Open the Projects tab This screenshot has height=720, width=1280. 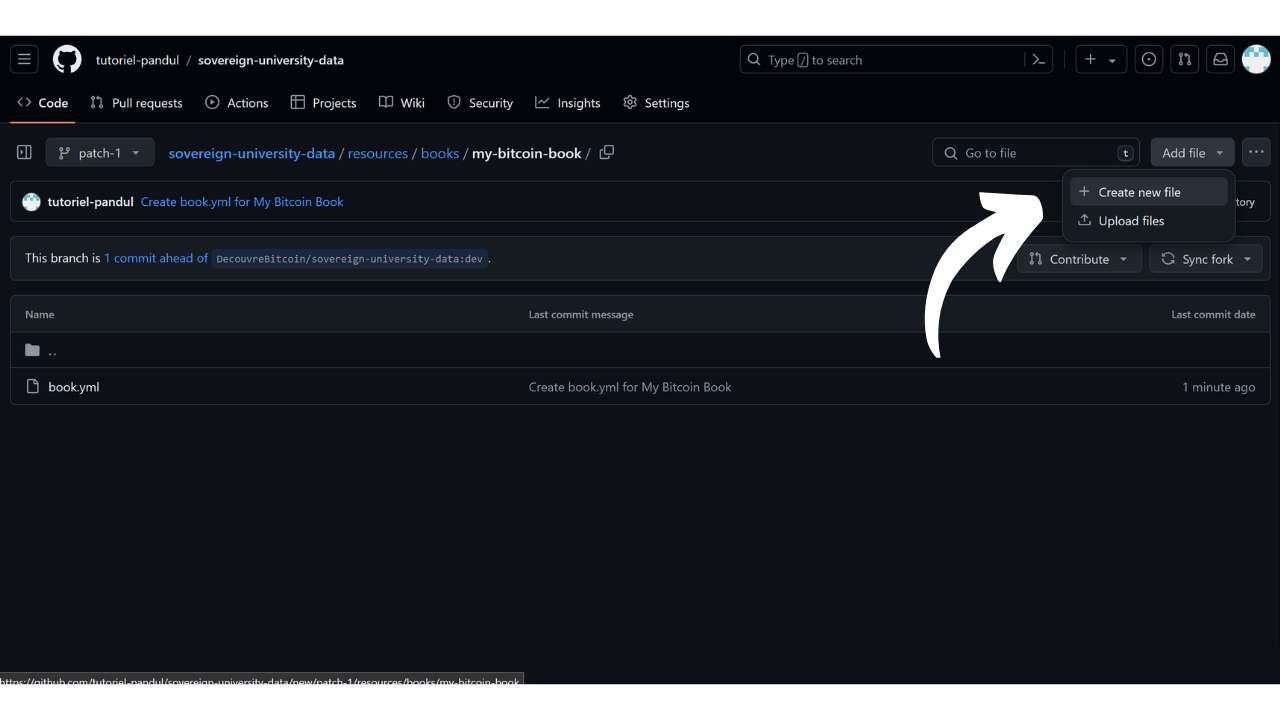coord(323,103)
